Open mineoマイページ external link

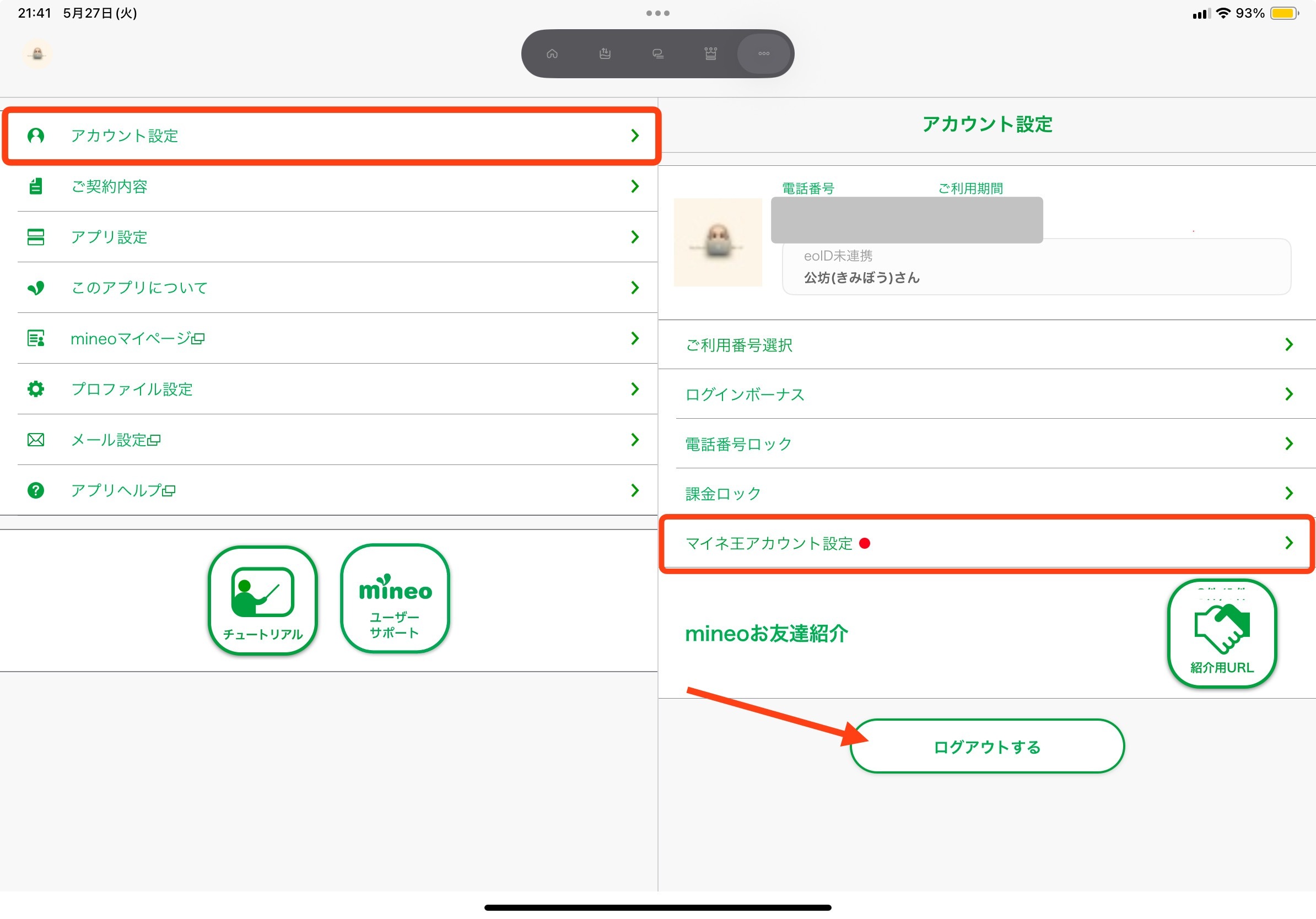pyautogui.click(x=331, y=339)
